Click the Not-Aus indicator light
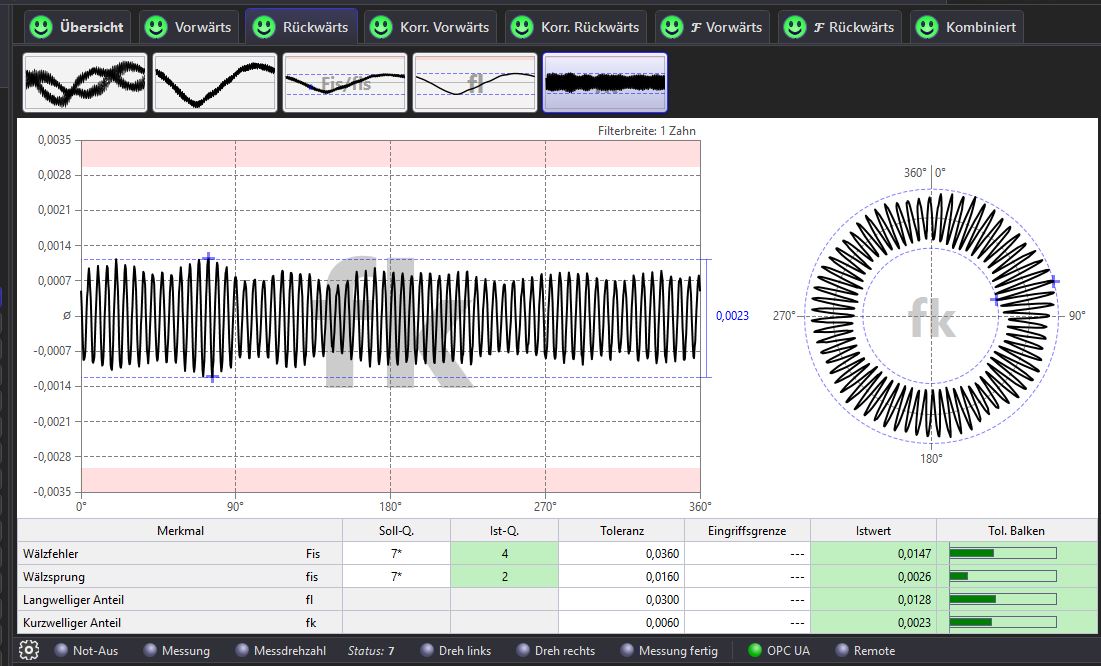Screen dimensions: 1101x666 (62, 650)
